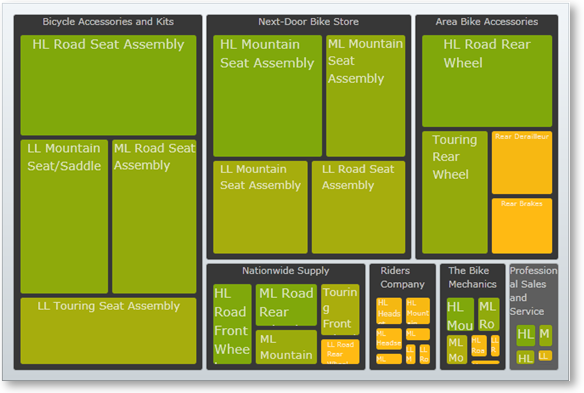The image size is (584, 393).
Task: Select the ML Mo tile in Bike Mechanics
Action: click(456, 350)
